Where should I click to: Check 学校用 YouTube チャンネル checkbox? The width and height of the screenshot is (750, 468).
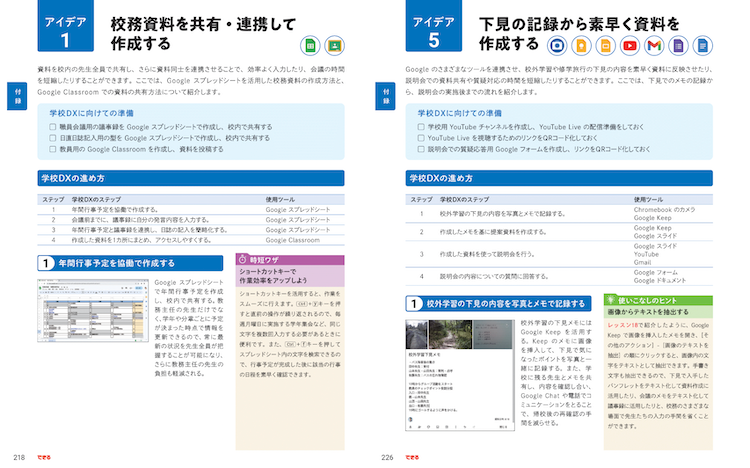pos(421,127)
